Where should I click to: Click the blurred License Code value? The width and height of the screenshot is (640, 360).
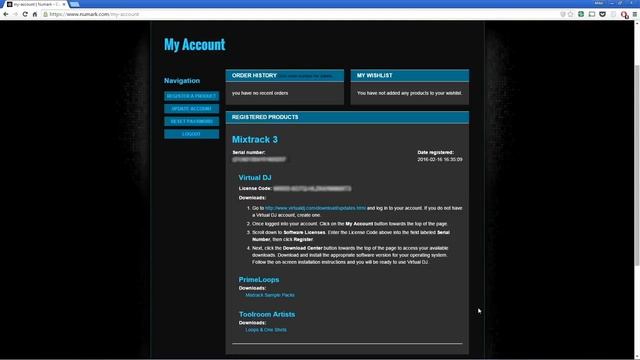tap(312, 189)
